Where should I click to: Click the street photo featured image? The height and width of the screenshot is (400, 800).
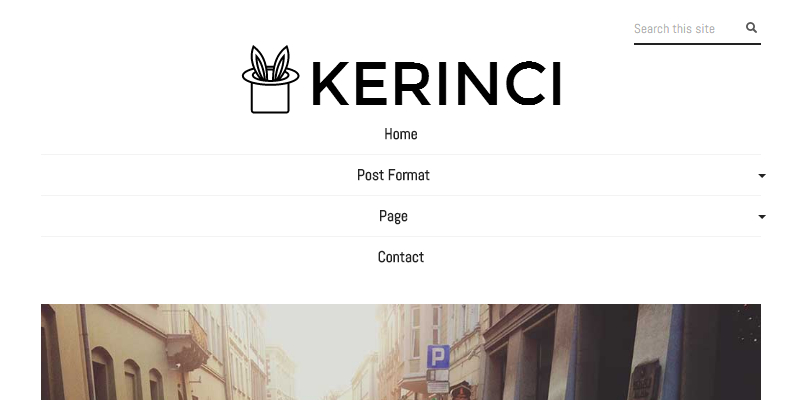click(x=401, y=352)
